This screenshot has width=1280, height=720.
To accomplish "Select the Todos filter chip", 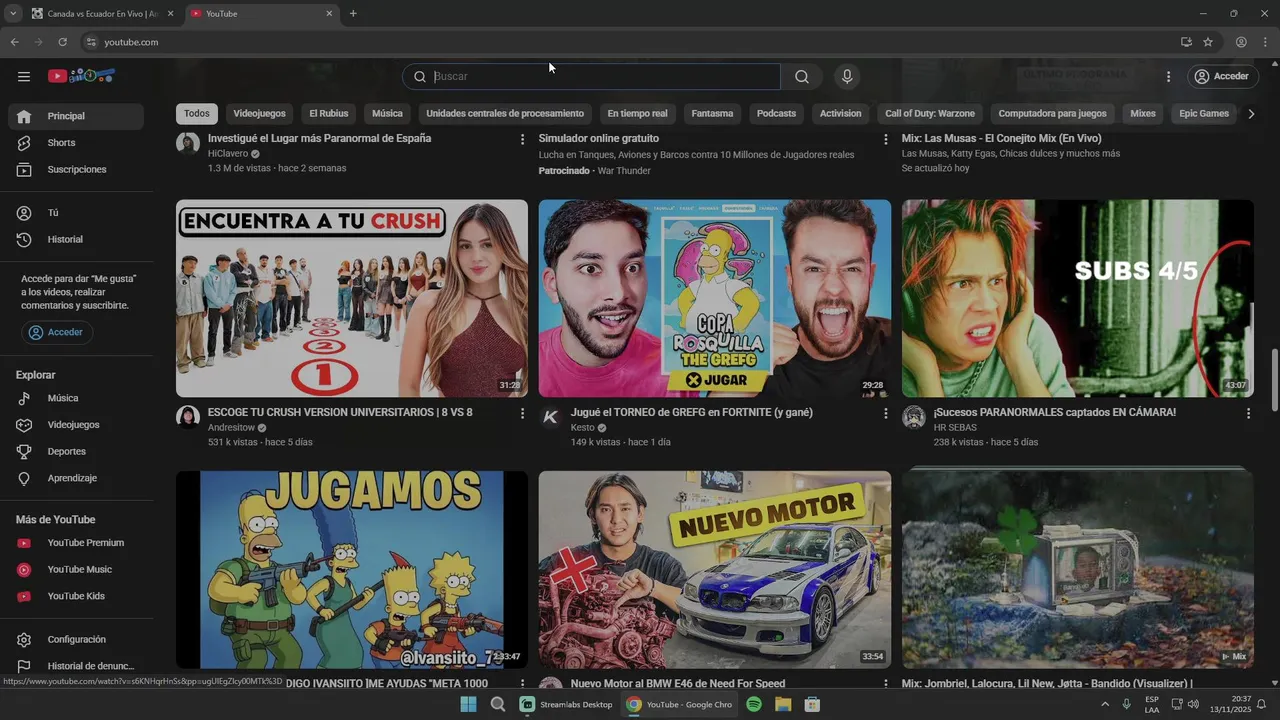I will pos(197,114).
